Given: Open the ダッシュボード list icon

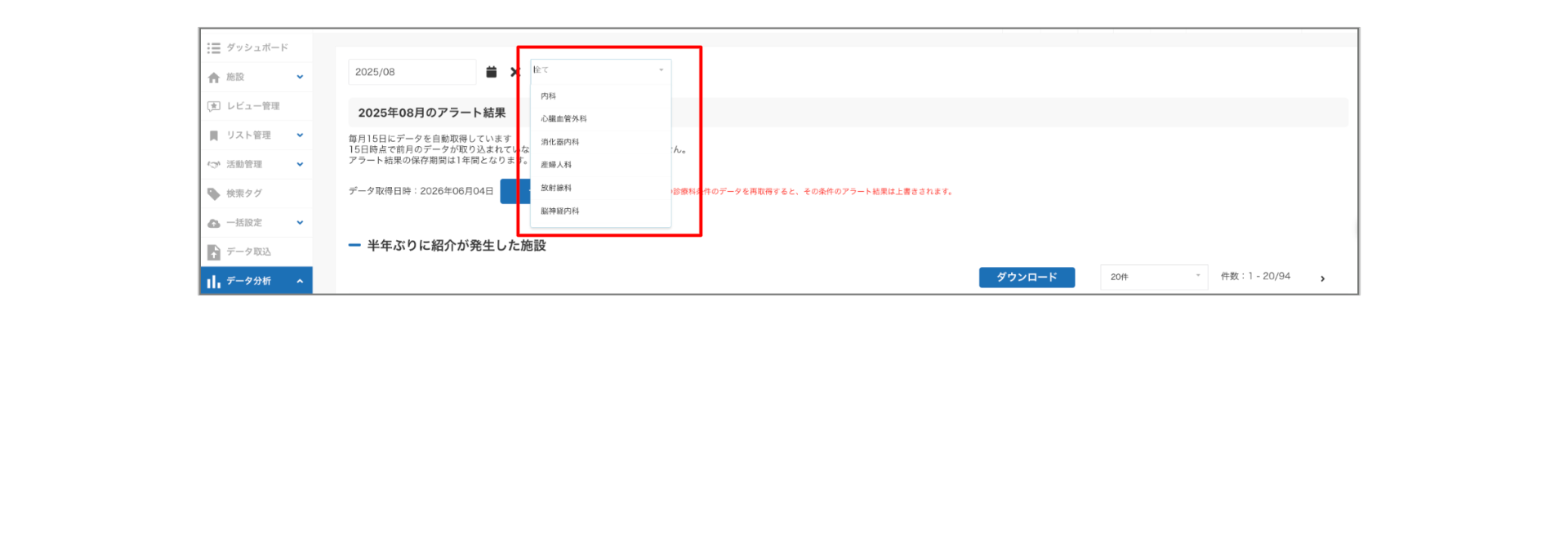Looking at the screenshot, I should 214,48.
